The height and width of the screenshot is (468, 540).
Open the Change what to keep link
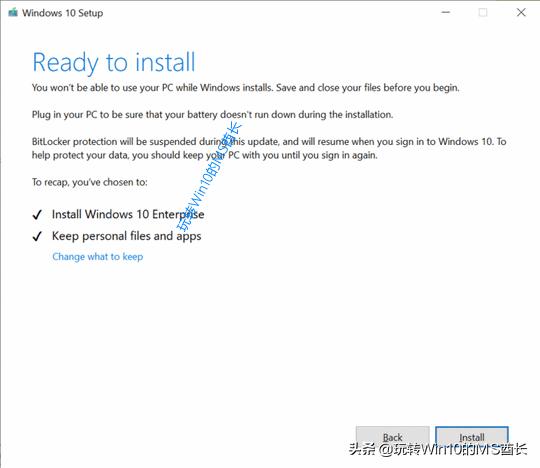pos(97,257)
